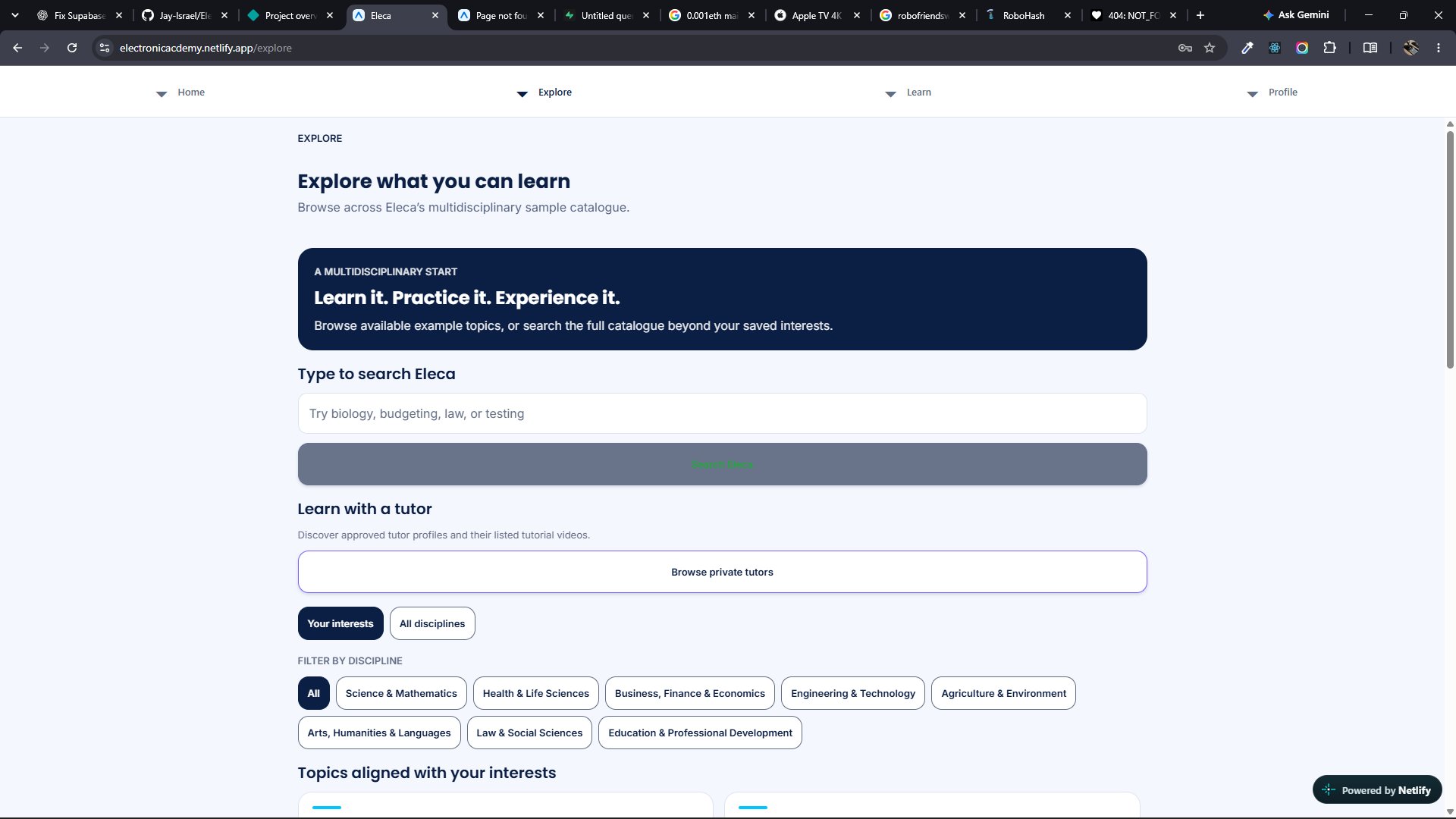Click the eyedropper extension icon
Viewport: 1456px width, 819px height.
coord(1247,48)
